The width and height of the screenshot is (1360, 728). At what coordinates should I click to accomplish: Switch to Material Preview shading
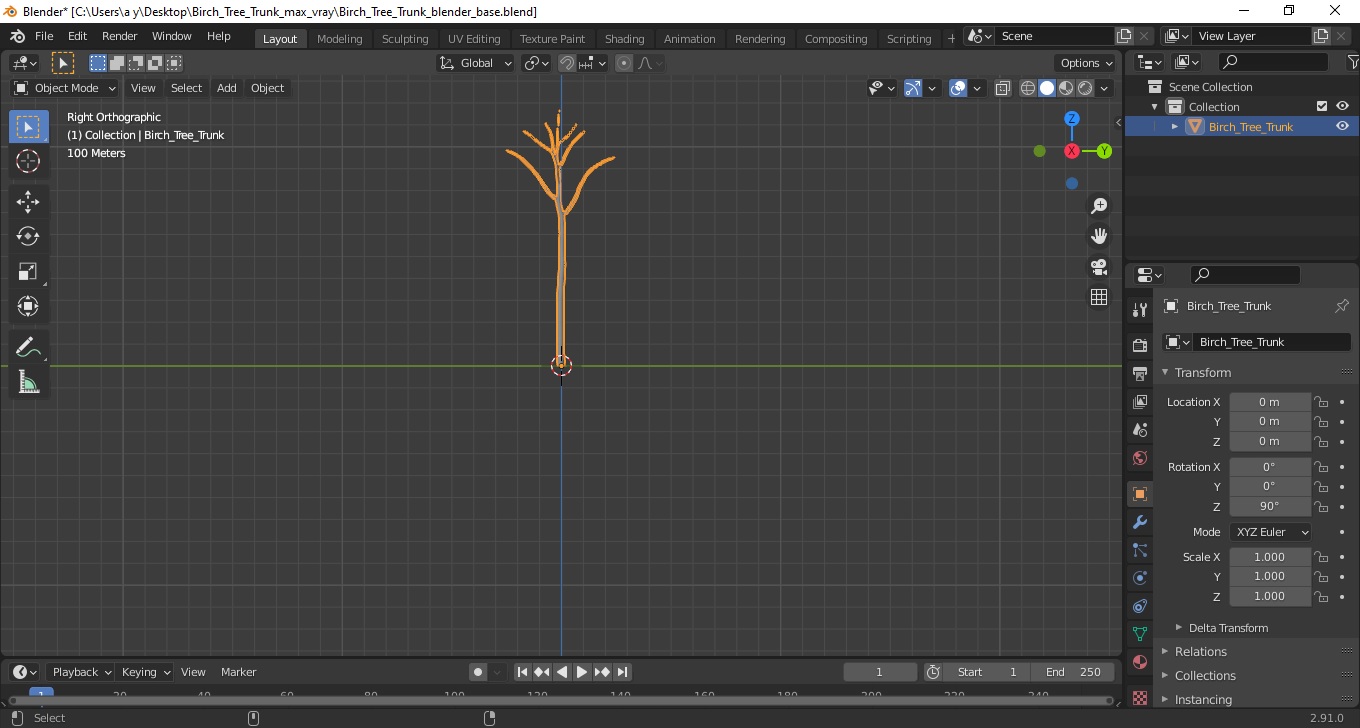point(1066,88)
